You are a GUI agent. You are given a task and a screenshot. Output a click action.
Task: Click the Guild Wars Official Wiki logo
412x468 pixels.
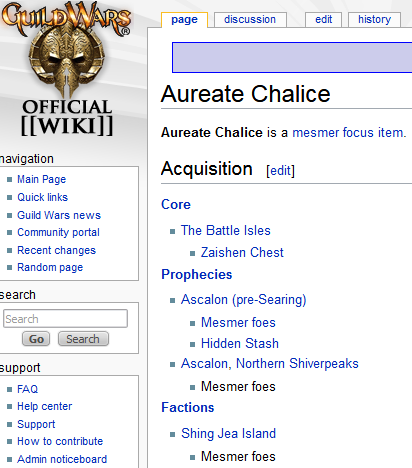click(67, 69)
